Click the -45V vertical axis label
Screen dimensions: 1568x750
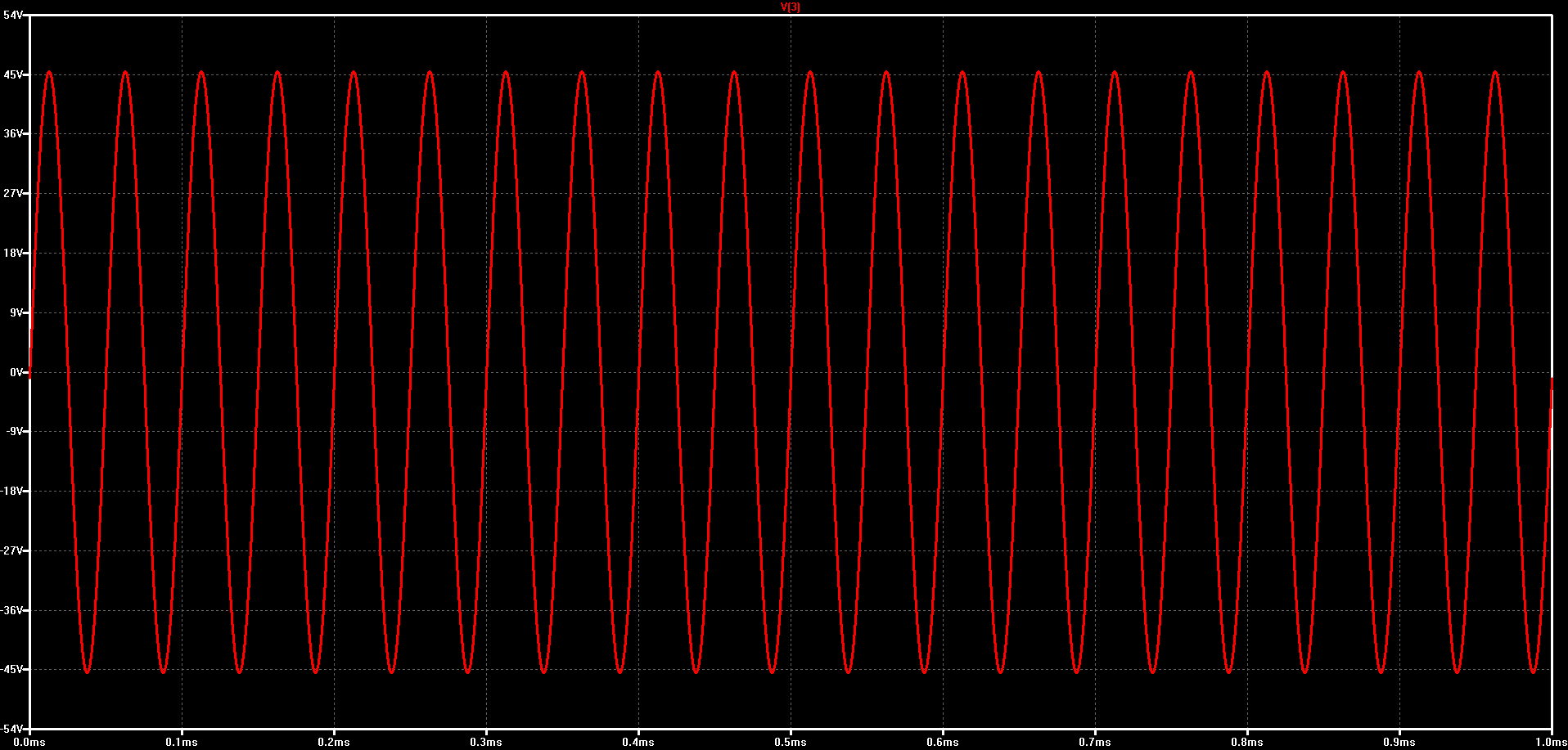pos(12,670)
